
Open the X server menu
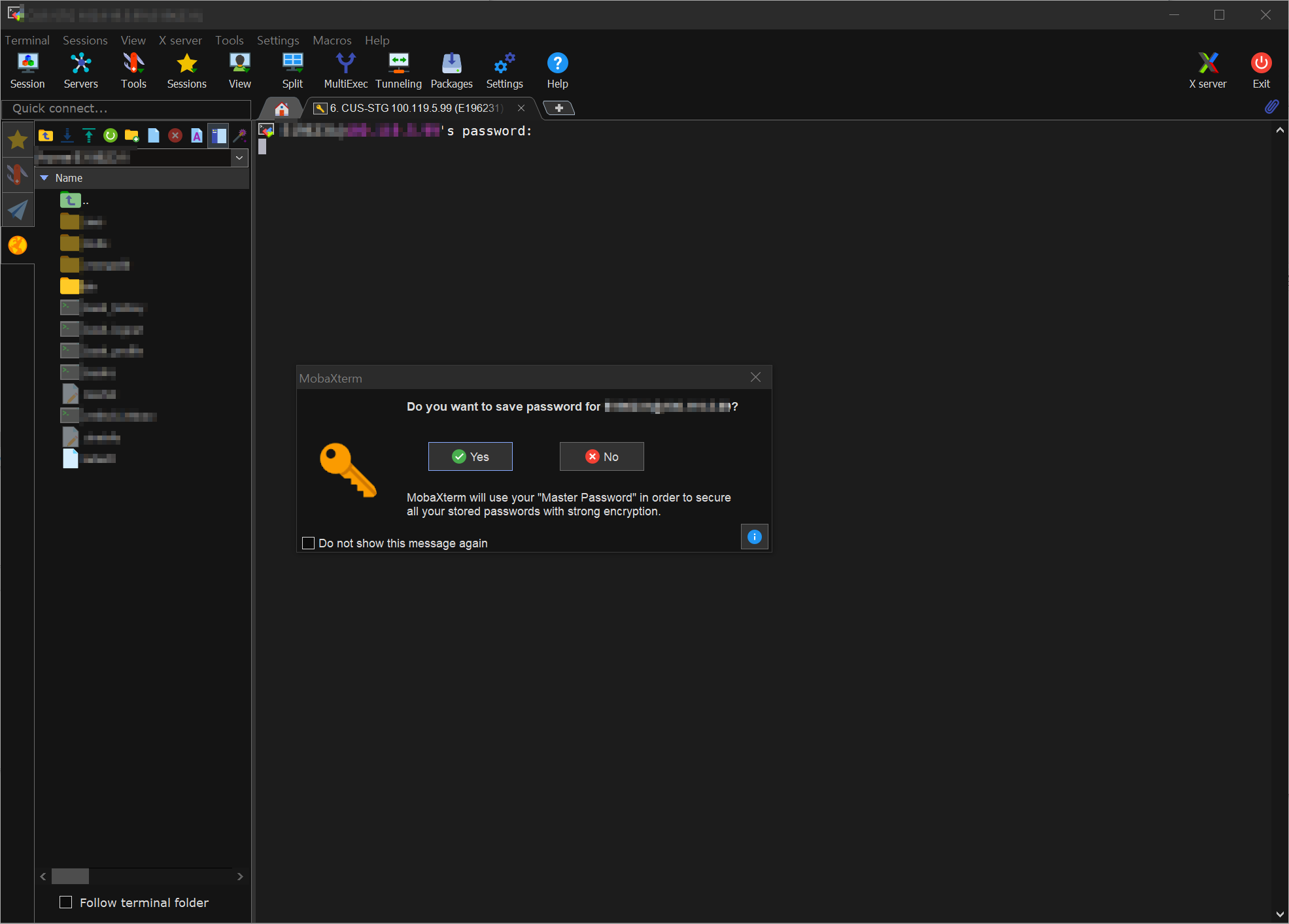pyautogui.click(x=180, y=41)
